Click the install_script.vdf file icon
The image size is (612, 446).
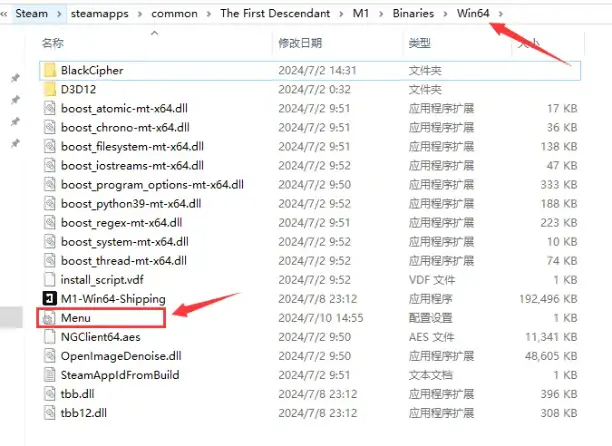click(x=50, y=280)
